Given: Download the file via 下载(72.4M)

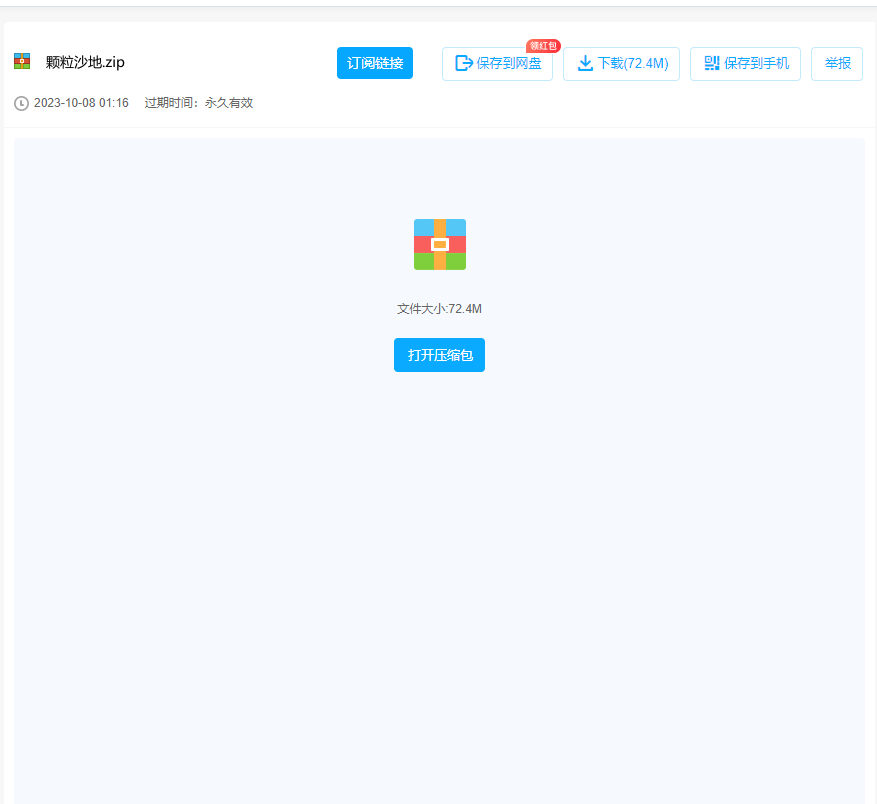Looking at the screenshot, I should [621, 64].
